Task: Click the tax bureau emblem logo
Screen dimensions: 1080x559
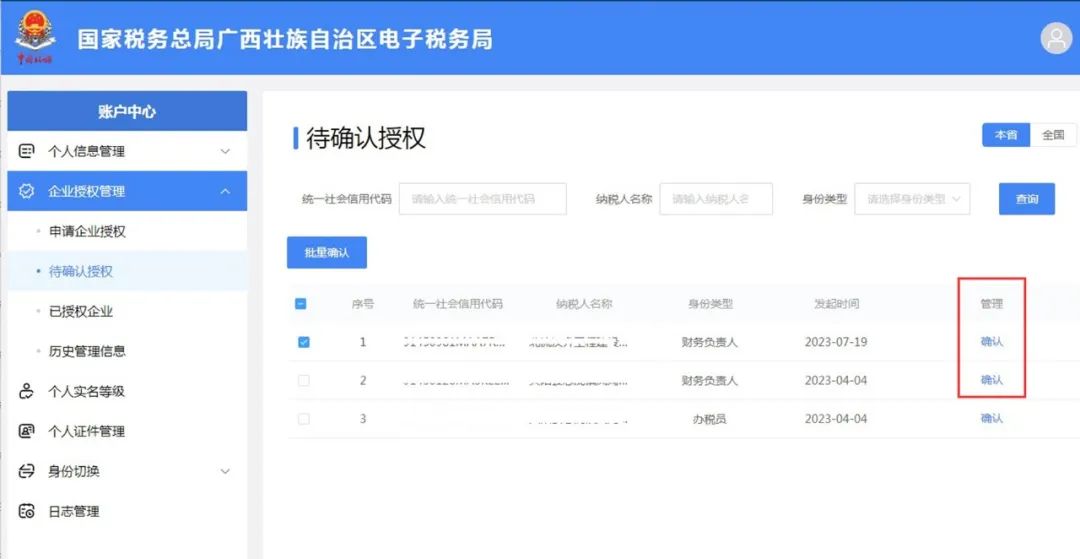Action: (x=35, y=37)
